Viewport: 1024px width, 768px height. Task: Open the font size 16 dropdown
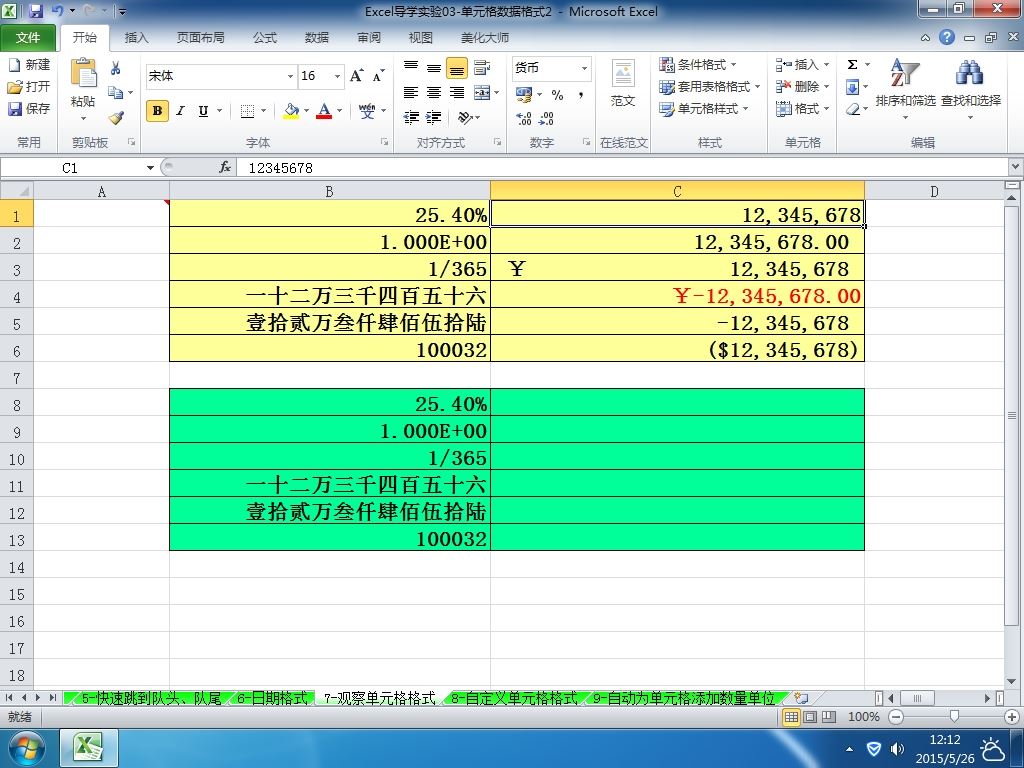(337, 76)
